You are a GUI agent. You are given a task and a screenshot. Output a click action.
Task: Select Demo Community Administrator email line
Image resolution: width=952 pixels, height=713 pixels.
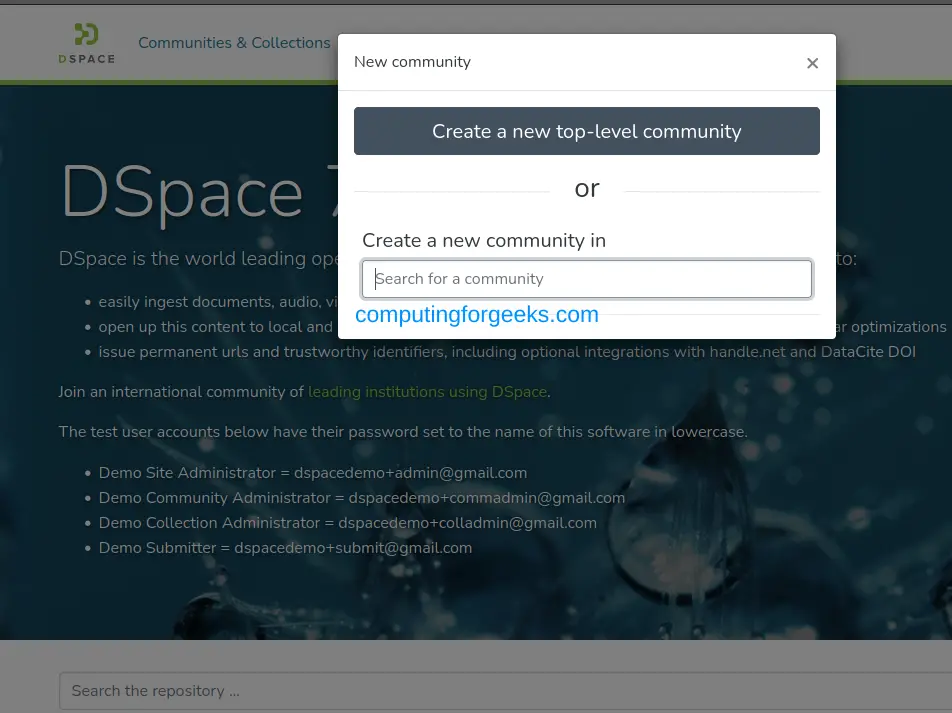pos(362,498)
